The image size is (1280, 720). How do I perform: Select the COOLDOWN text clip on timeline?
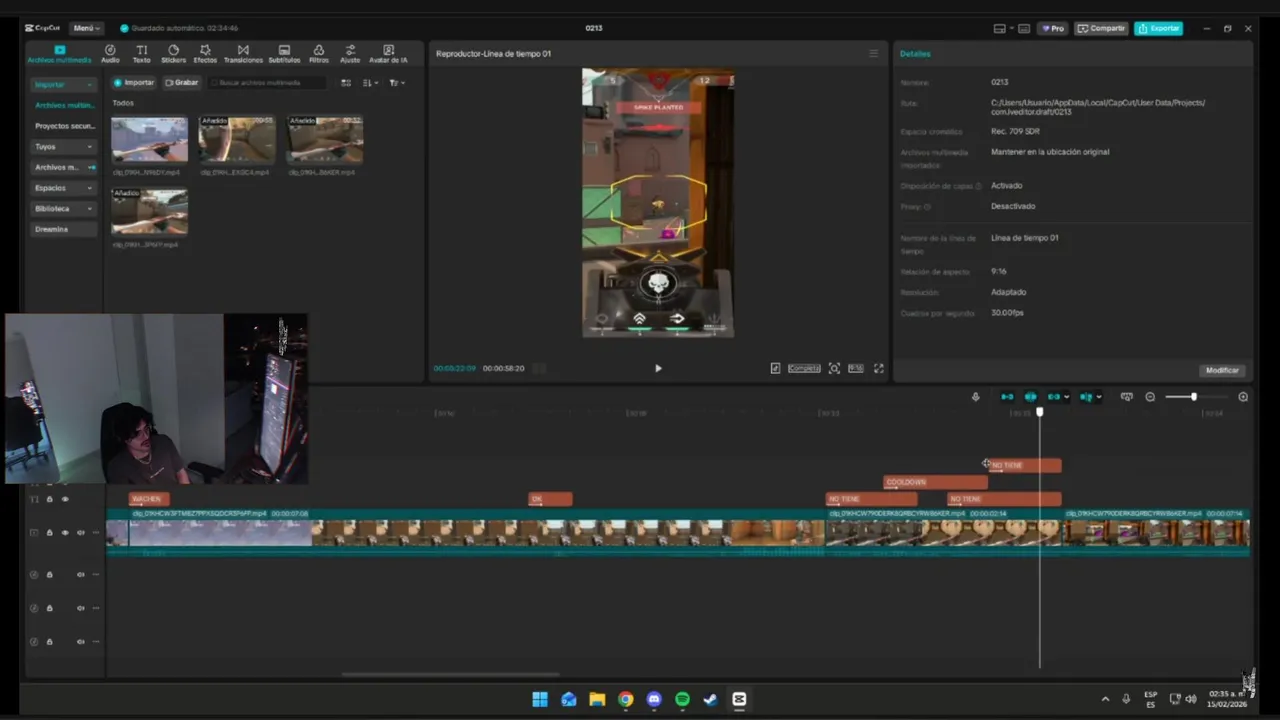[935, 482]
